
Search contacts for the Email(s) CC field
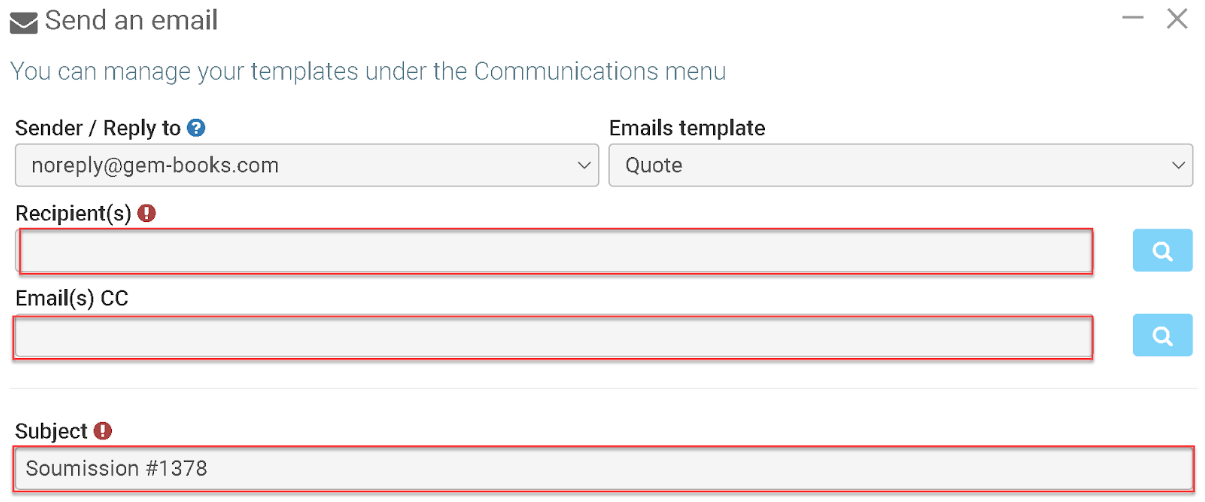(x=1162, y=336)
